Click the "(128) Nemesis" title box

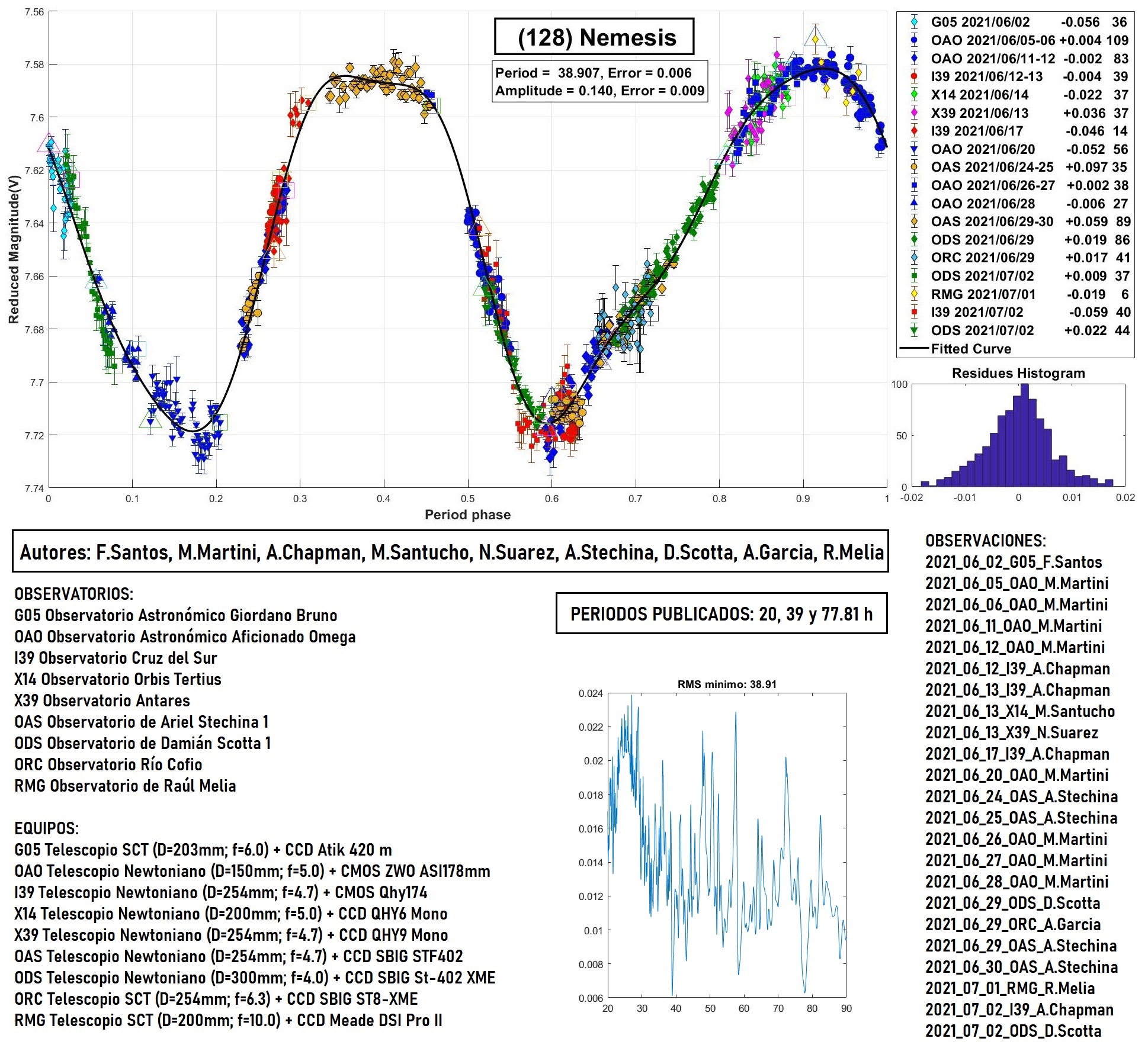click(594, 37)
